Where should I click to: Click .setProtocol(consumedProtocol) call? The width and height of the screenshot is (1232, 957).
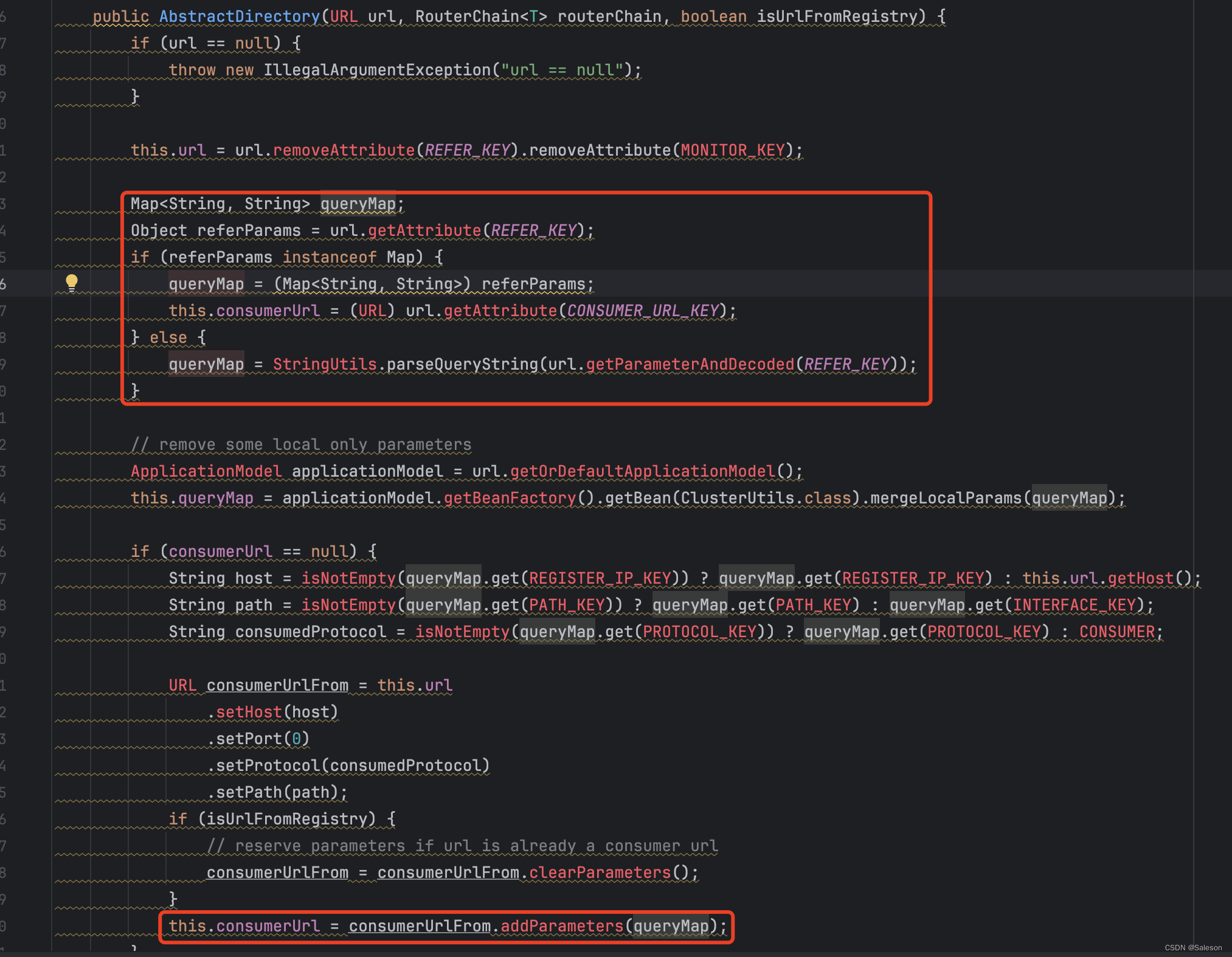(348, 765)
